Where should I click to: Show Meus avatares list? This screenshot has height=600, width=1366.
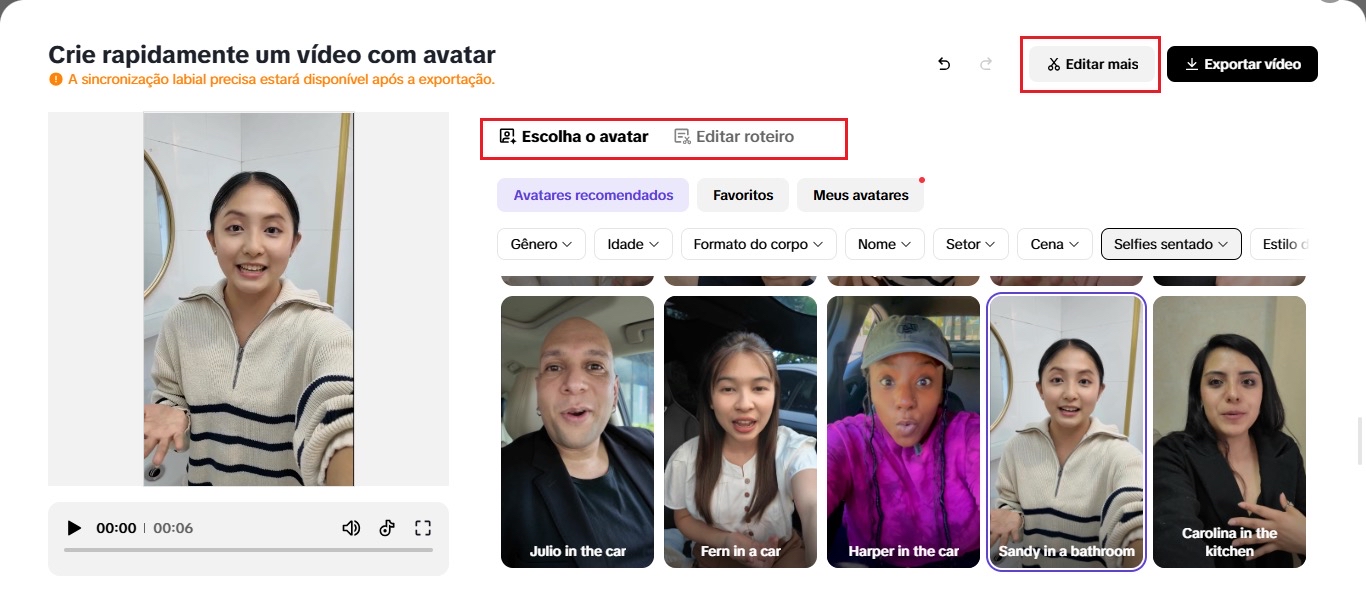point(860,195)
